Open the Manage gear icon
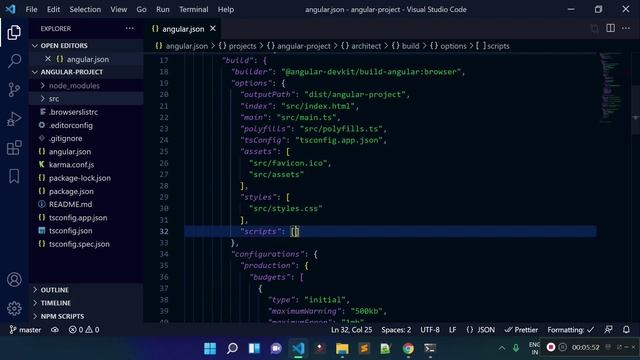 pos(14,308)
